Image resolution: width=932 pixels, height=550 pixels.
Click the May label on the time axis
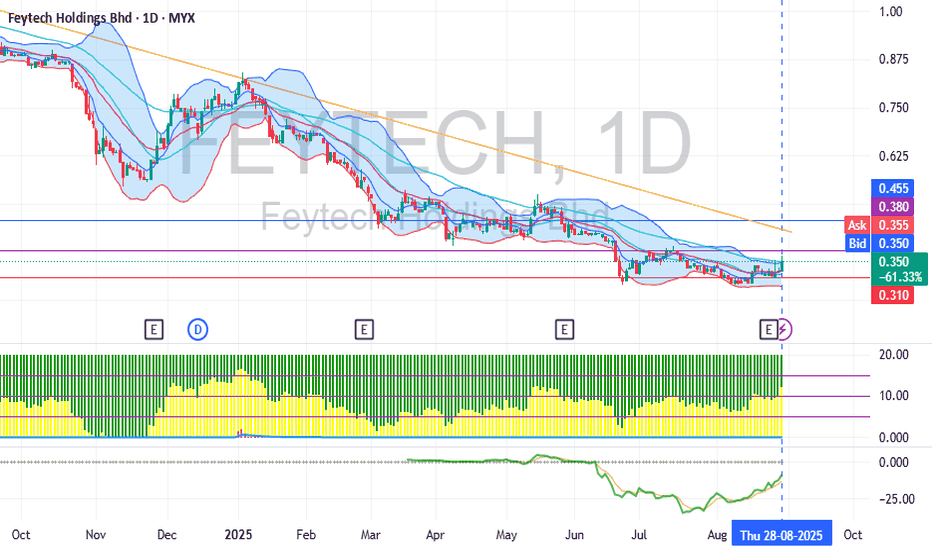tap(506, 535)
